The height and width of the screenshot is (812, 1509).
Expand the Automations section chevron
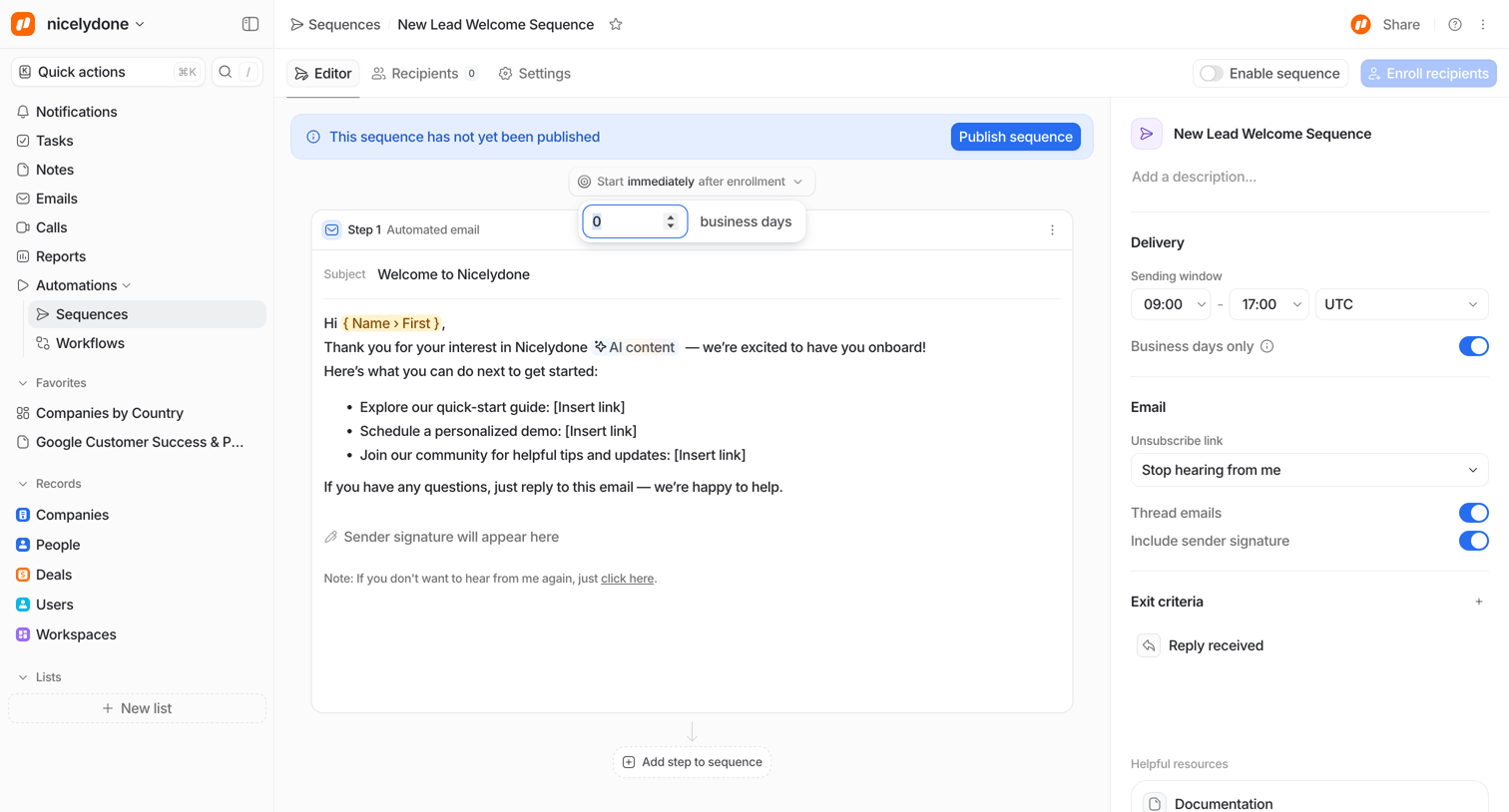[x=127, y=286]
